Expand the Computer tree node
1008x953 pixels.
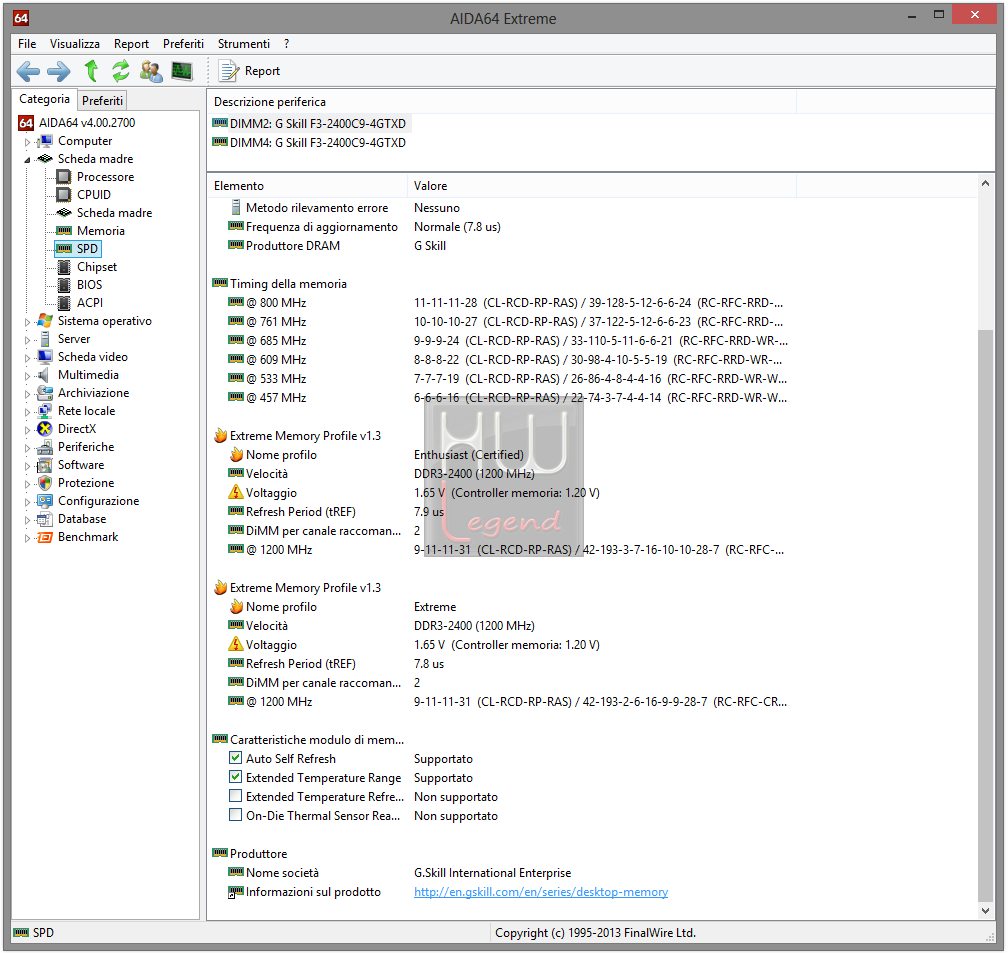[27, 141]
